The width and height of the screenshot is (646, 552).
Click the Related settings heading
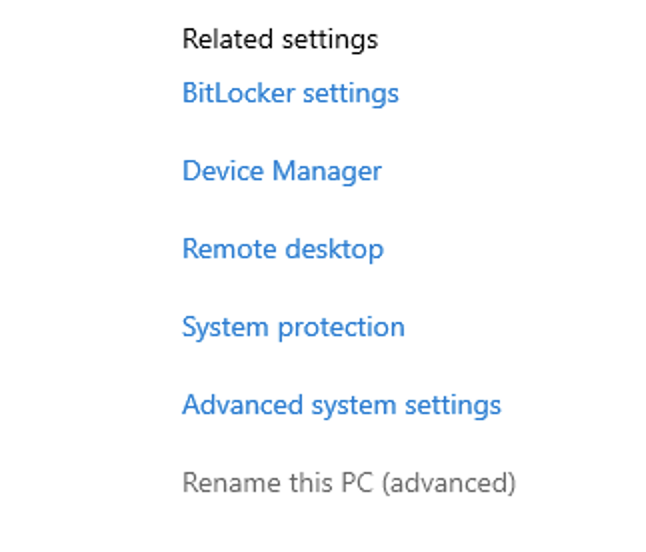pos(280,40)
